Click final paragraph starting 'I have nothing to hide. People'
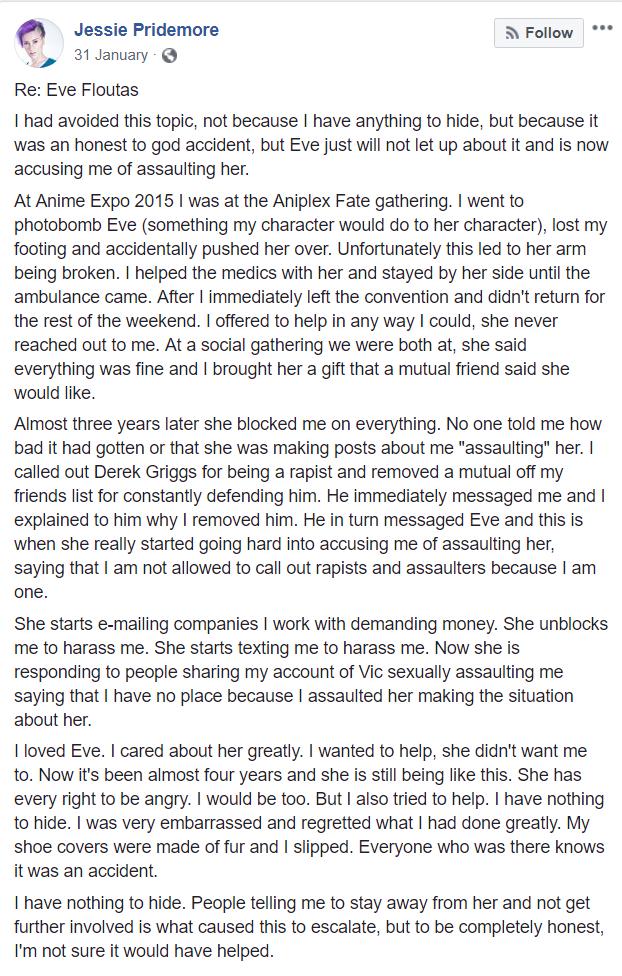This screenshot has height=976, width=622. 311,927
